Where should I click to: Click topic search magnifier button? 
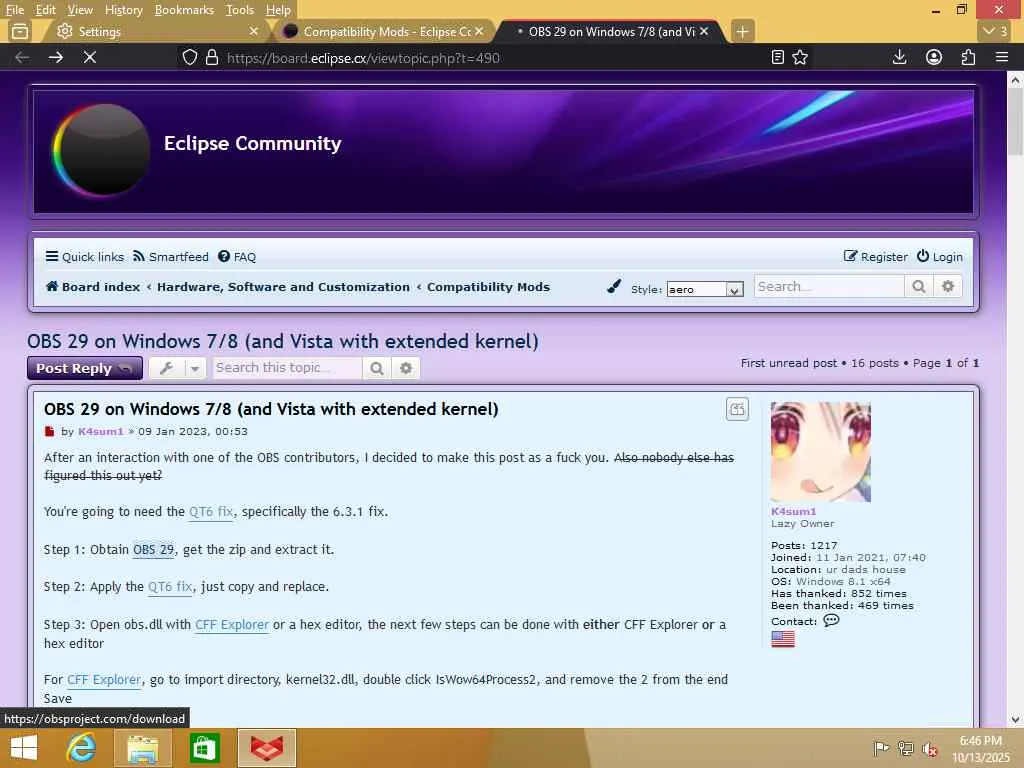[x=377, y=368]
